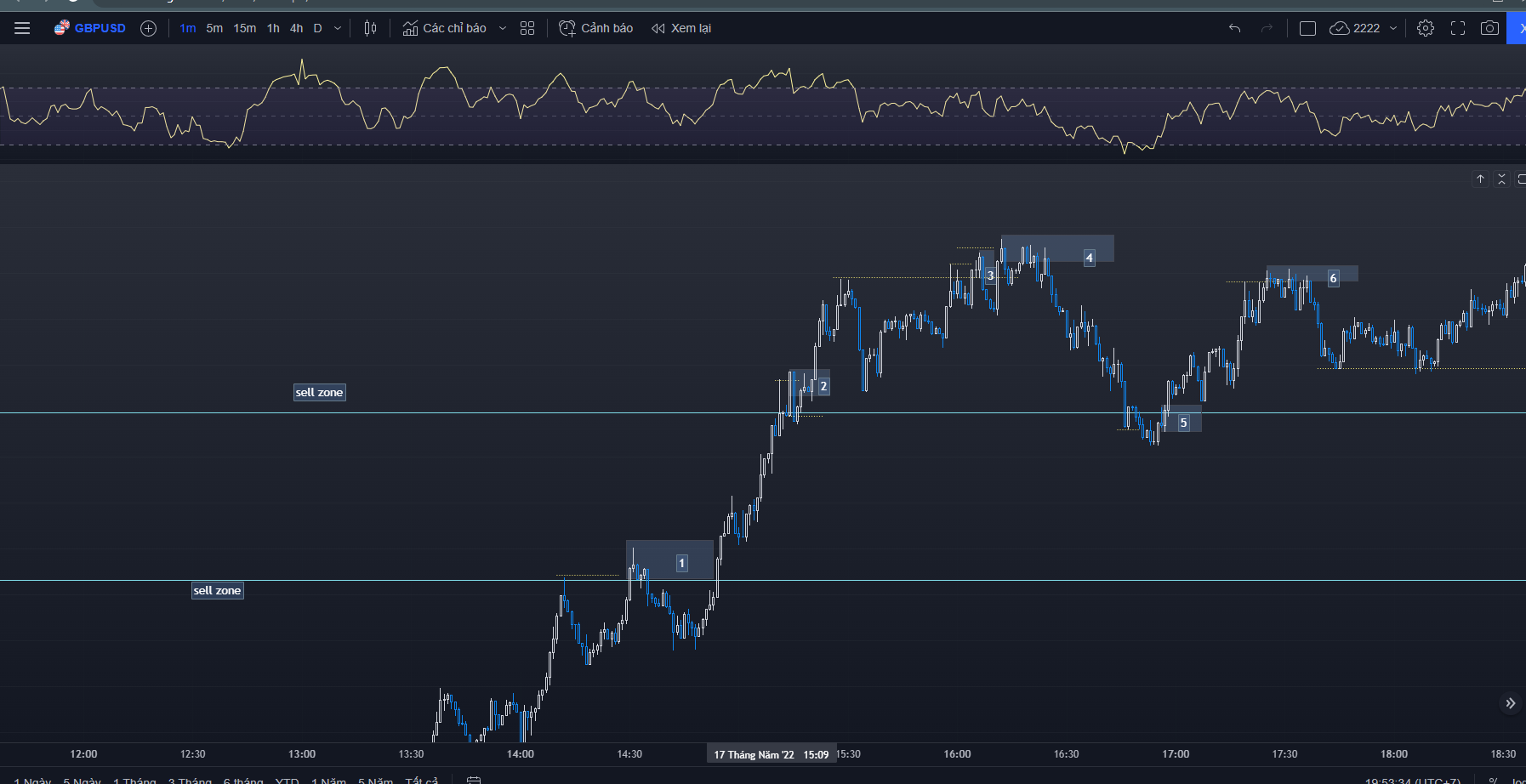Viewport: 1526px width, 784px height.
Task: Switch to the 4h timeframe
Action: (296, 28)
